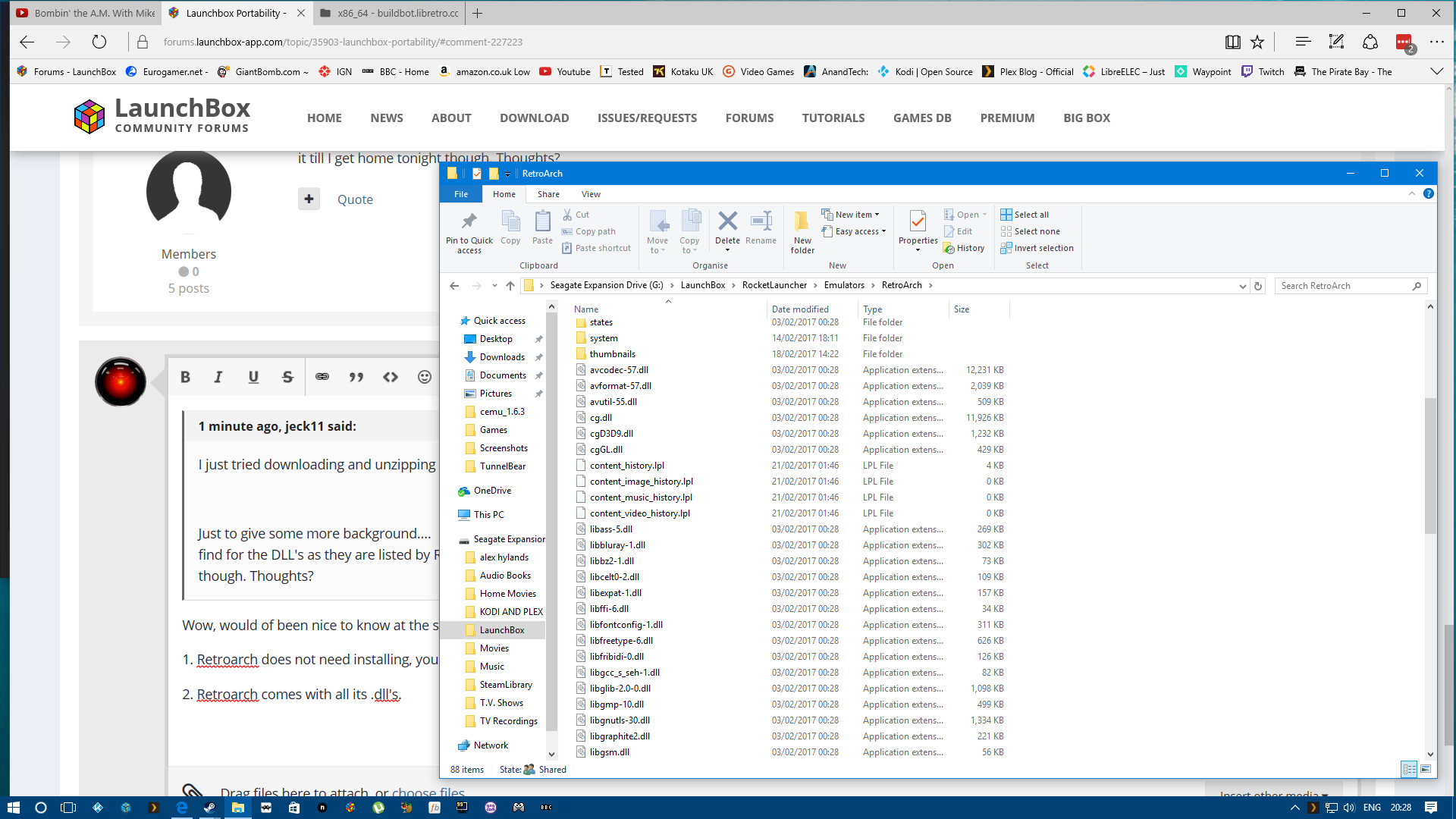
Task: Toggle bold in forum editor
Action: pyautogui.click(x=185, y=377)
